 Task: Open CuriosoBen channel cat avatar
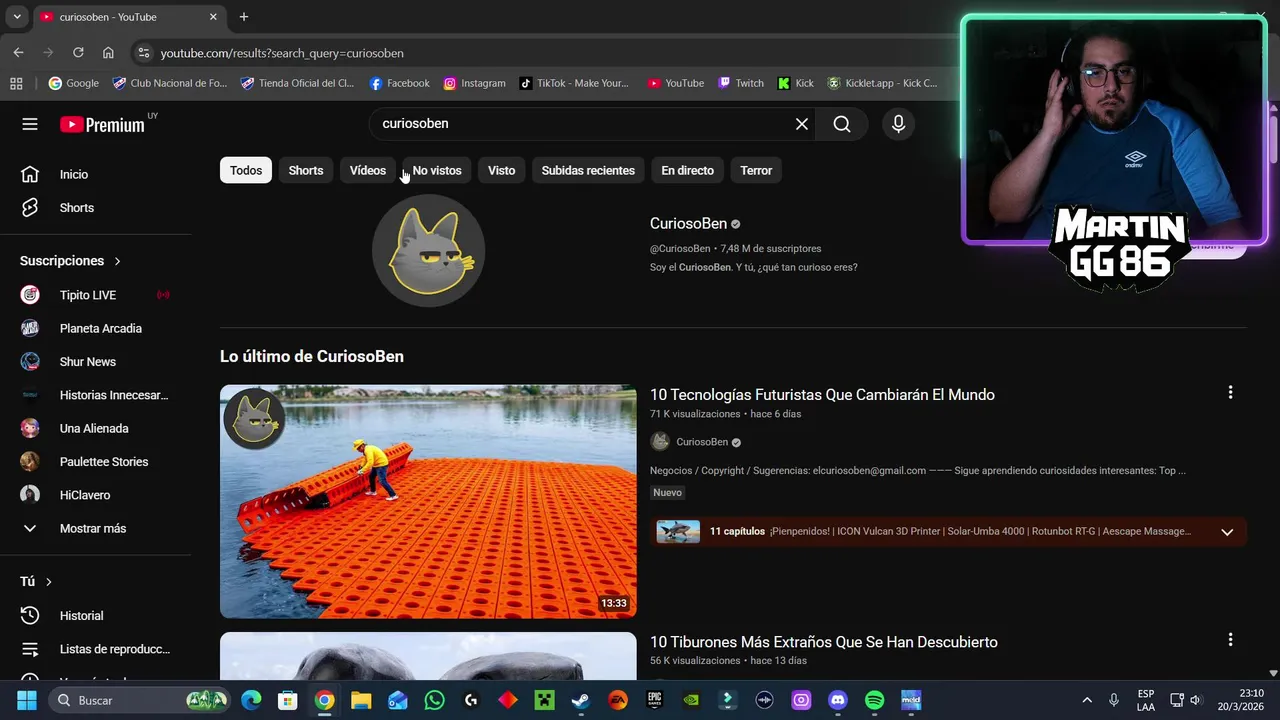[x=428, y=250]
